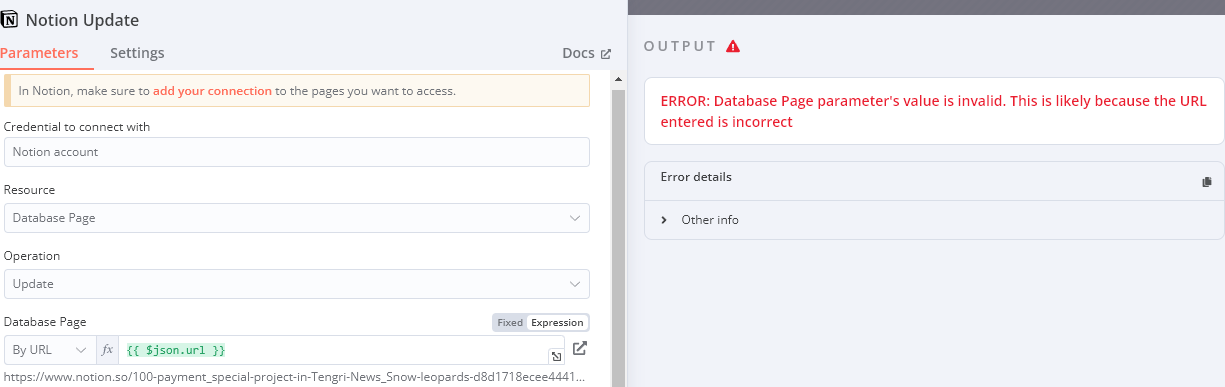Copy error details with the copy icon
The height and width of the screenshot is (387, 1225).
1206,182
